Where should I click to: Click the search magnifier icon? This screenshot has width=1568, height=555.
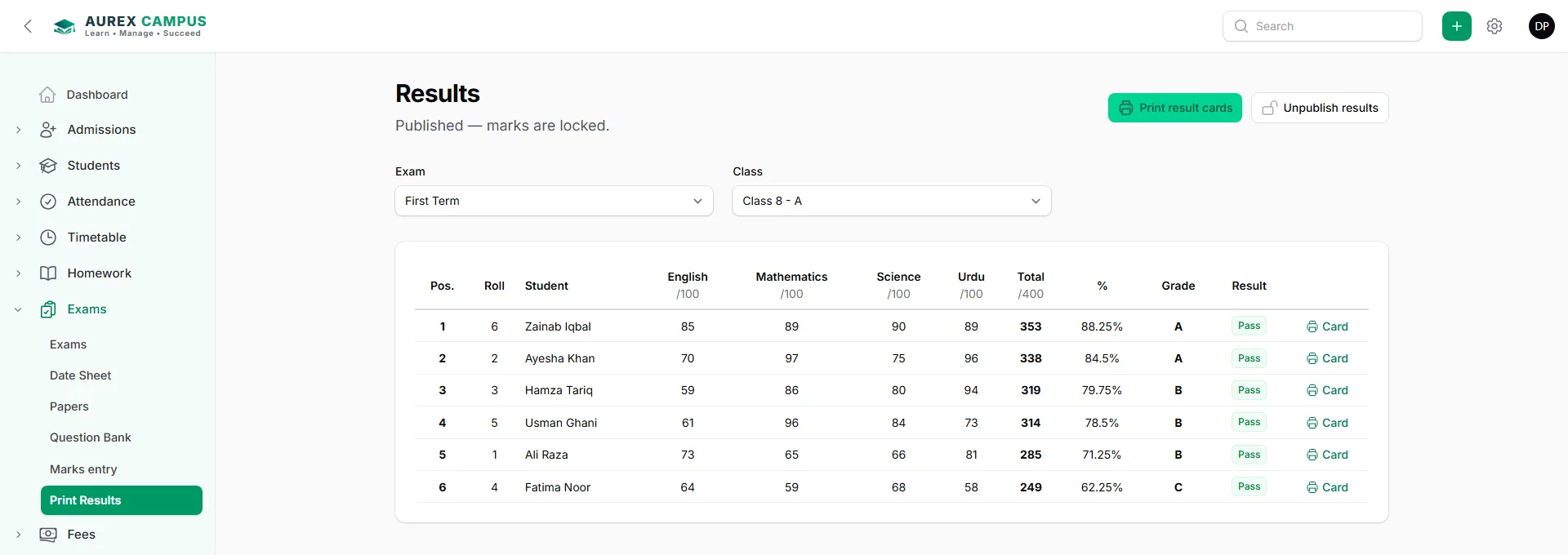click(1241, 26)
